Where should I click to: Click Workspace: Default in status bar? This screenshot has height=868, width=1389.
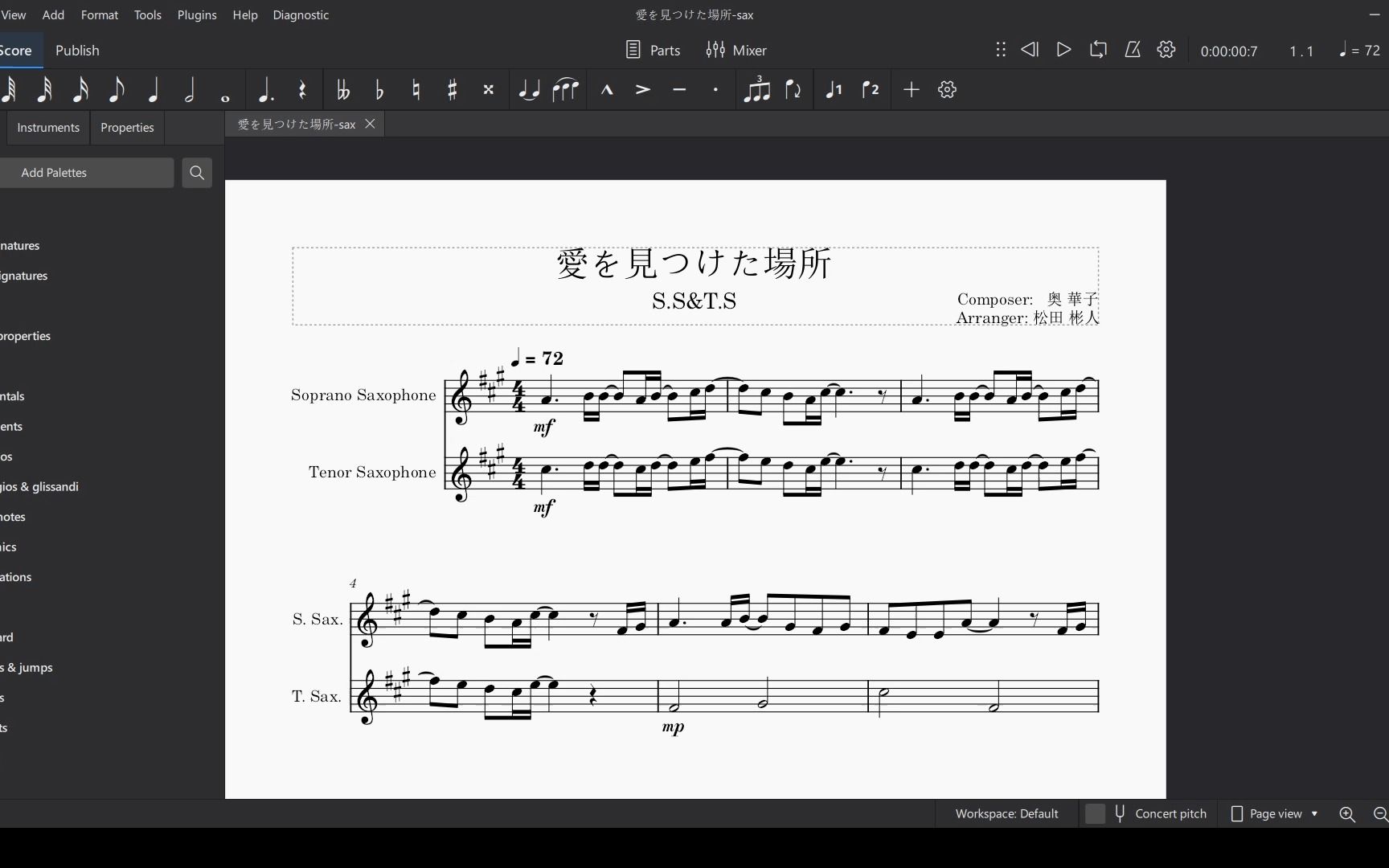coord(1006,813)
